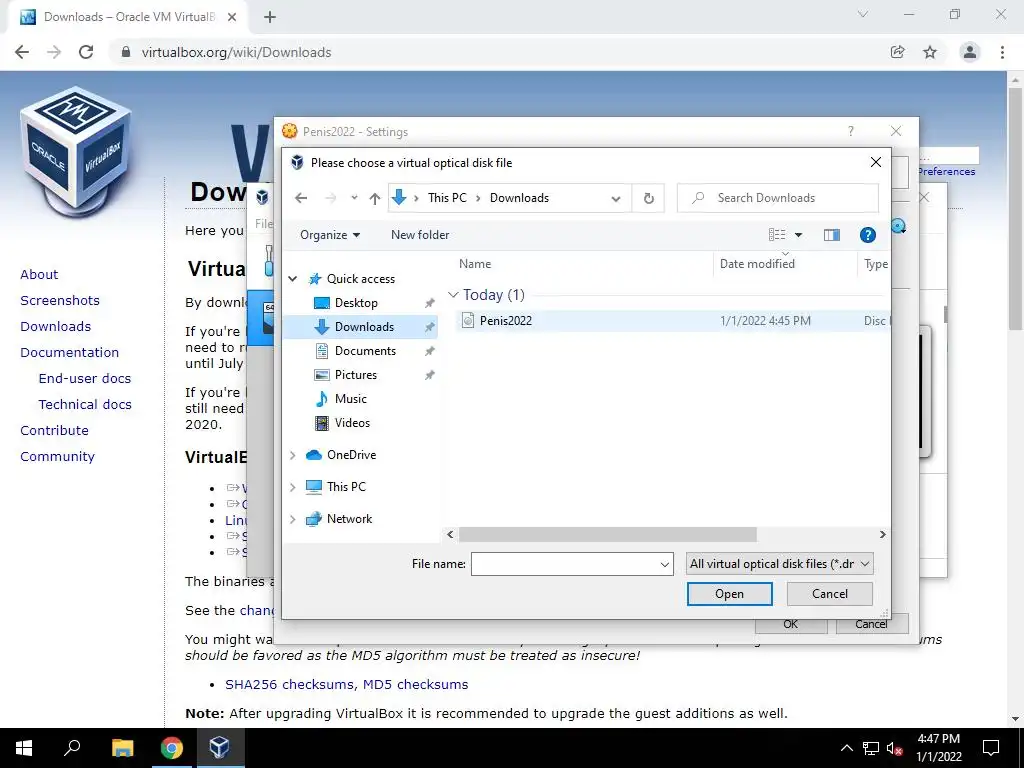Open Music folder in the sidebar
Viewport: 1024px width, 768px height.
(350, 399)
